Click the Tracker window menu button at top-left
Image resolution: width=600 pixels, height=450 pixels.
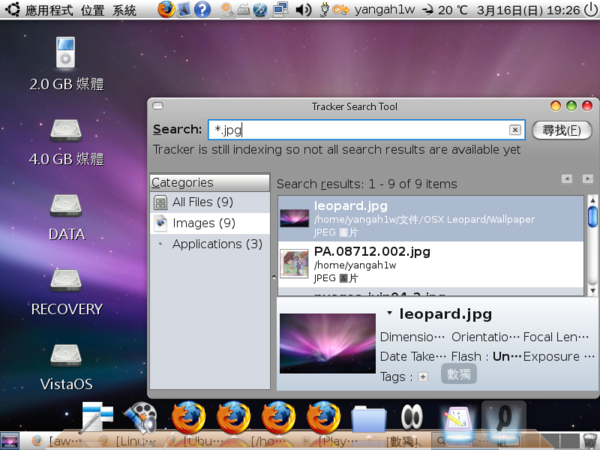(158, 106)
